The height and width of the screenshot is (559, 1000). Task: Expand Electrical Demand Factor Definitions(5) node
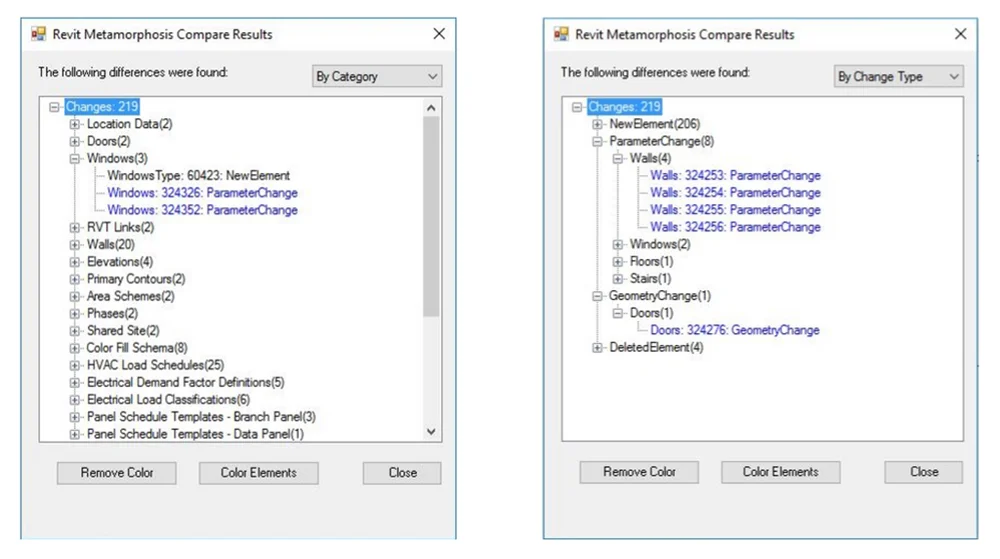[75, 382]
